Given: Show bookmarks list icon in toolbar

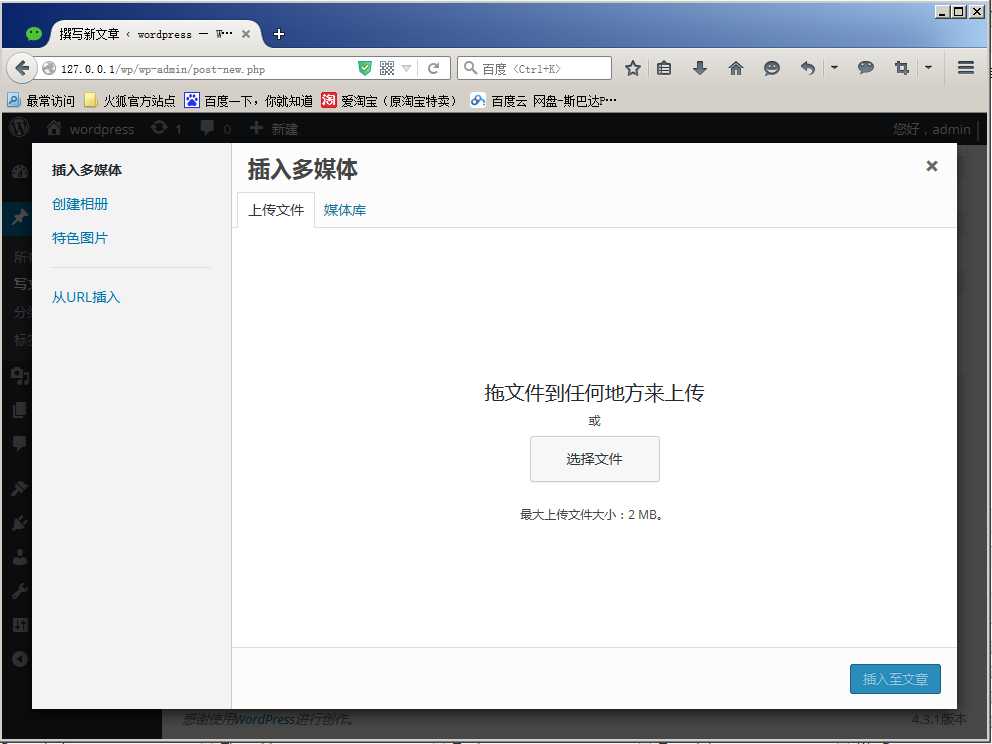Looking at the screenshot, I should pyautogui.click(x=664, y=68).
